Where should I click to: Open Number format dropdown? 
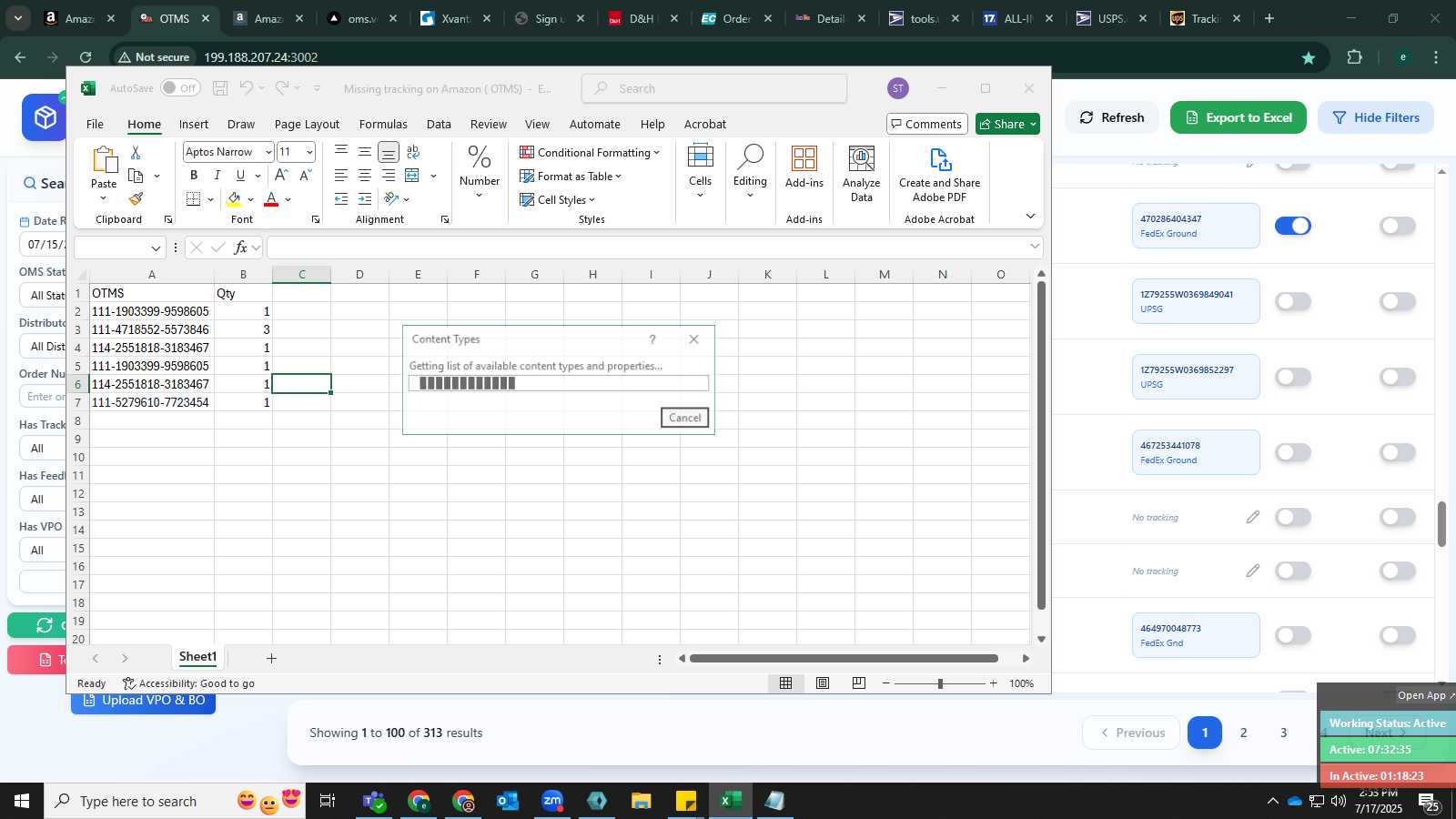pyautogui.click(x=480, y=173)
